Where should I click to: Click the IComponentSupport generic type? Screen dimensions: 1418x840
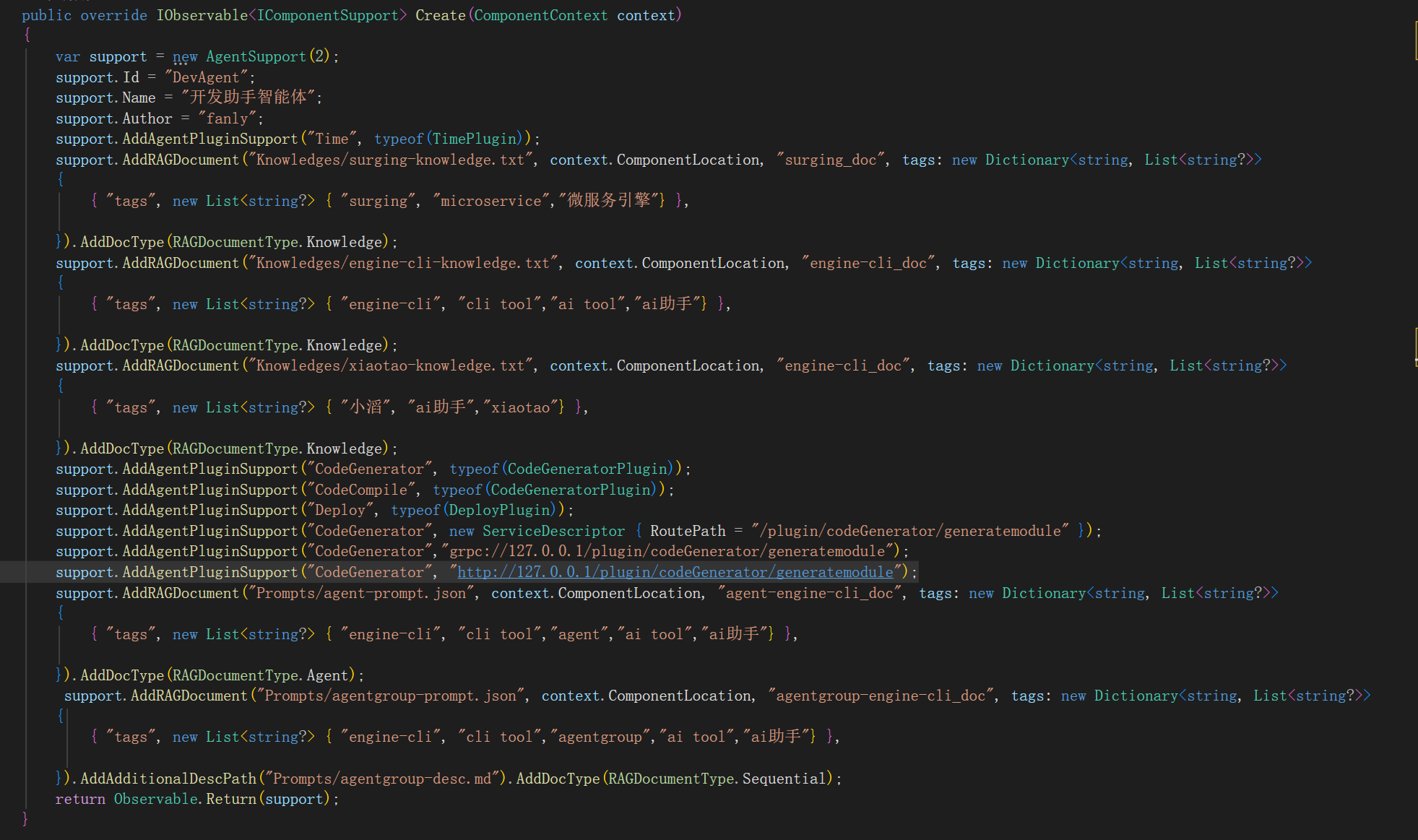coord(327,15)
